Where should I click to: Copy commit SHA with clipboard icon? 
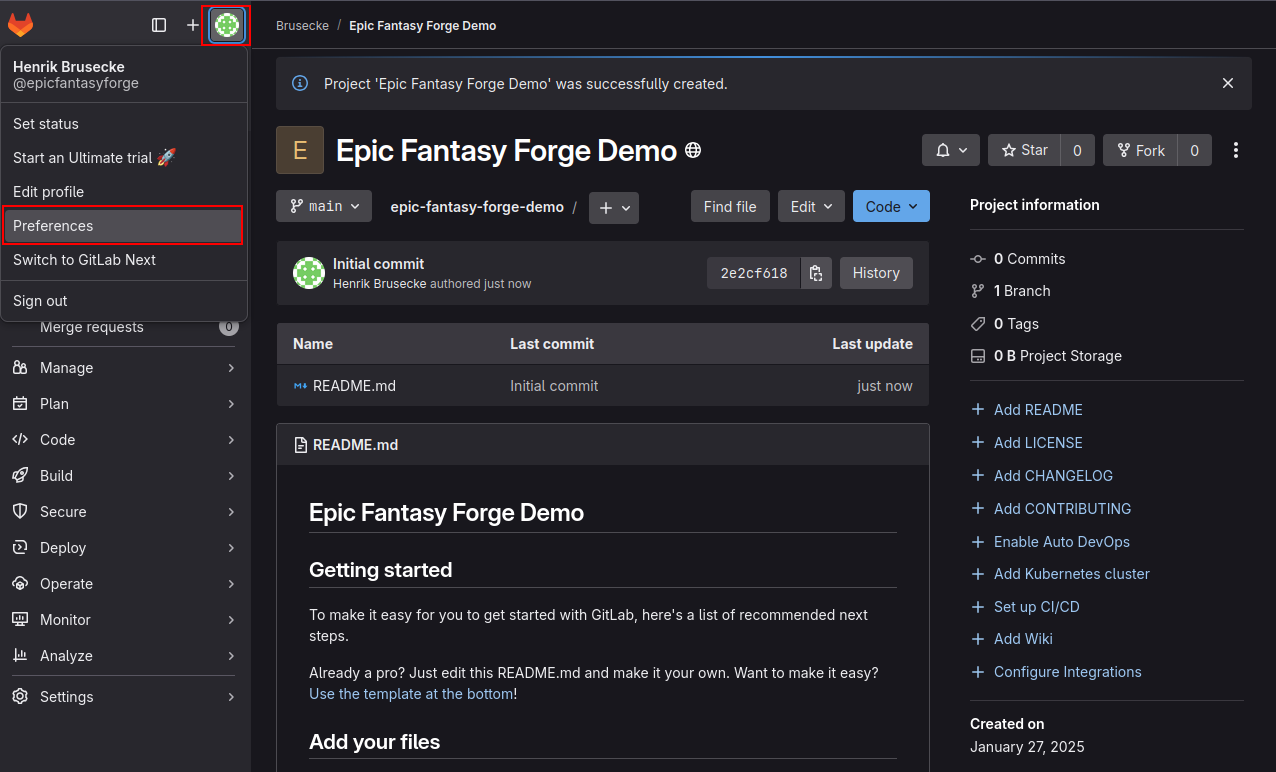click(816, 273)
